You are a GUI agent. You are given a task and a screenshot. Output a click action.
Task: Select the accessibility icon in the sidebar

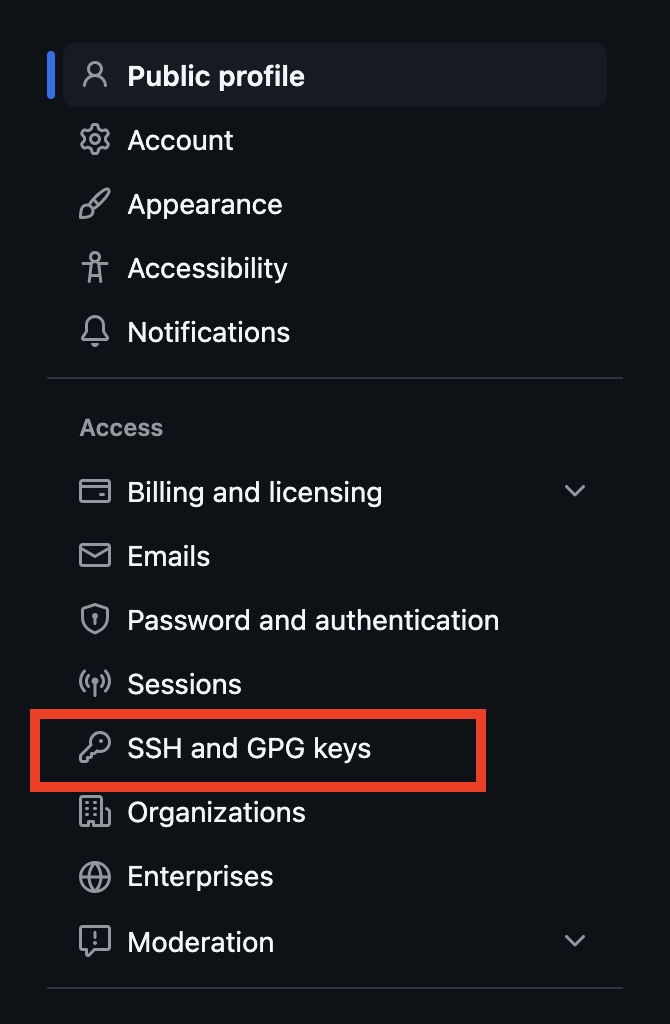pyautogui.click(x=94, y=267)
